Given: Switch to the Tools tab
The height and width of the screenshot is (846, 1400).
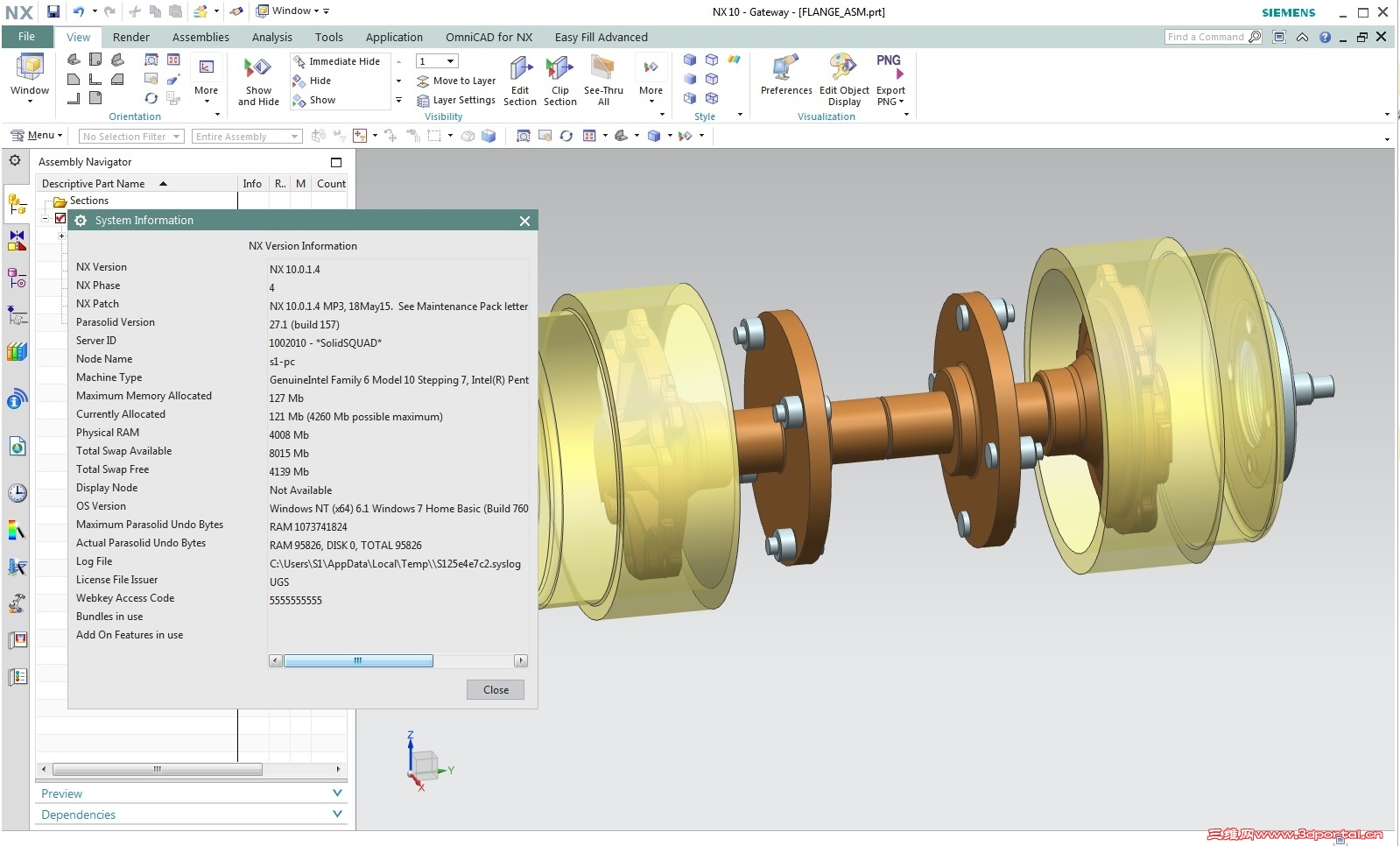Looking at the screenshot, I should 329,37.
